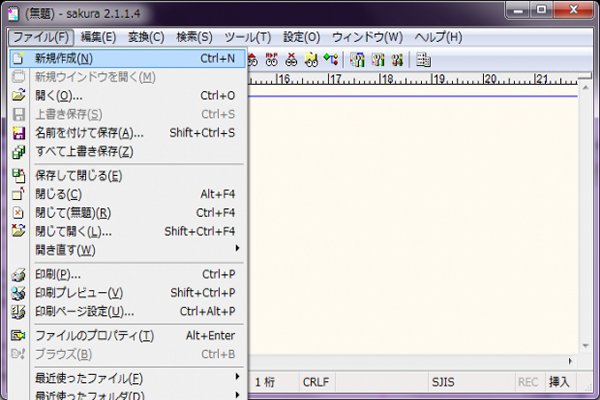The image size is (600, 400).
Task: Click the floppy disk icon beside 名前を付けて保存
Action: [x=17, y=133]
